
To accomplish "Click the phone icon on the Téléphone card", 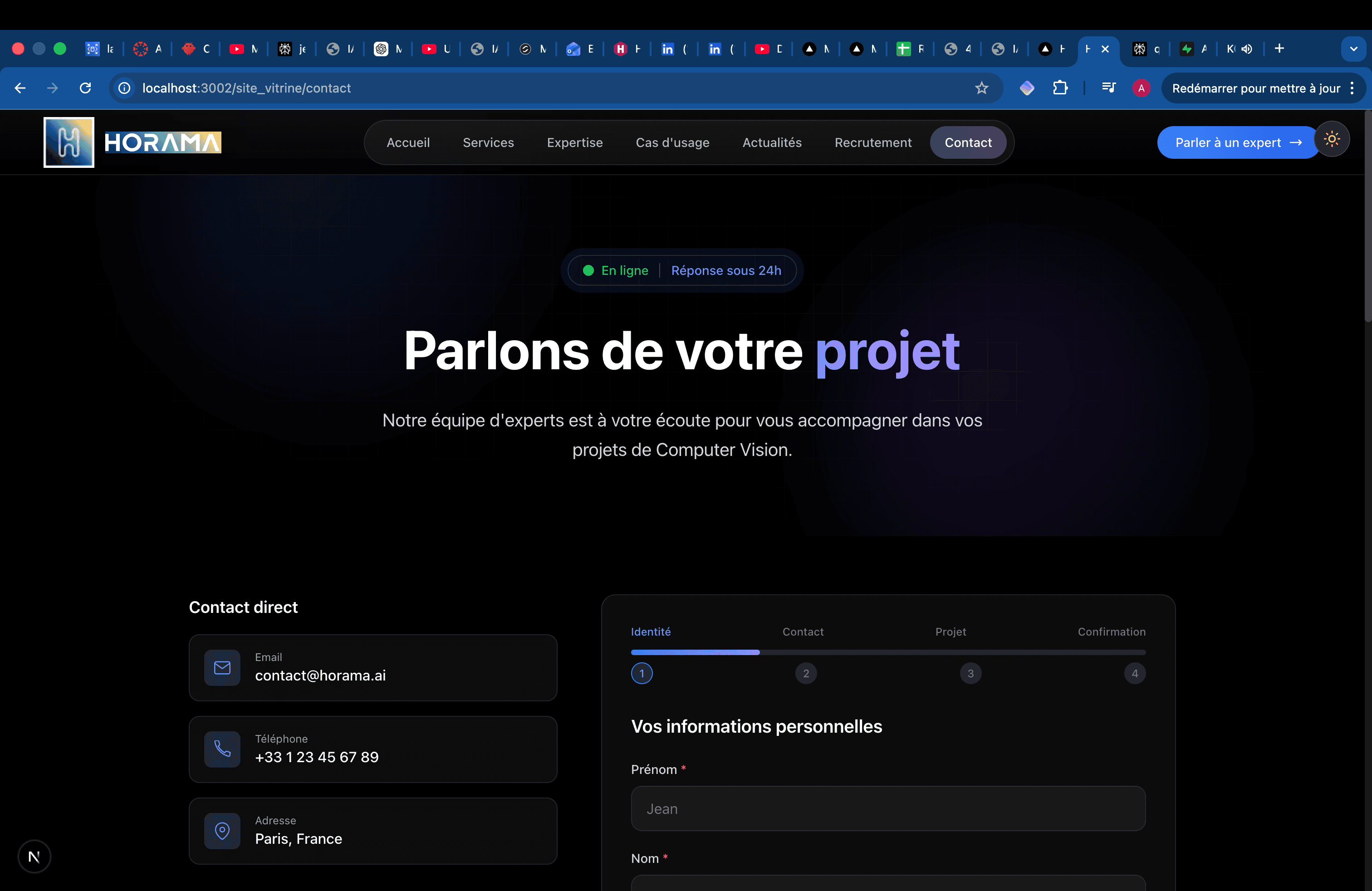I will 222,749.
